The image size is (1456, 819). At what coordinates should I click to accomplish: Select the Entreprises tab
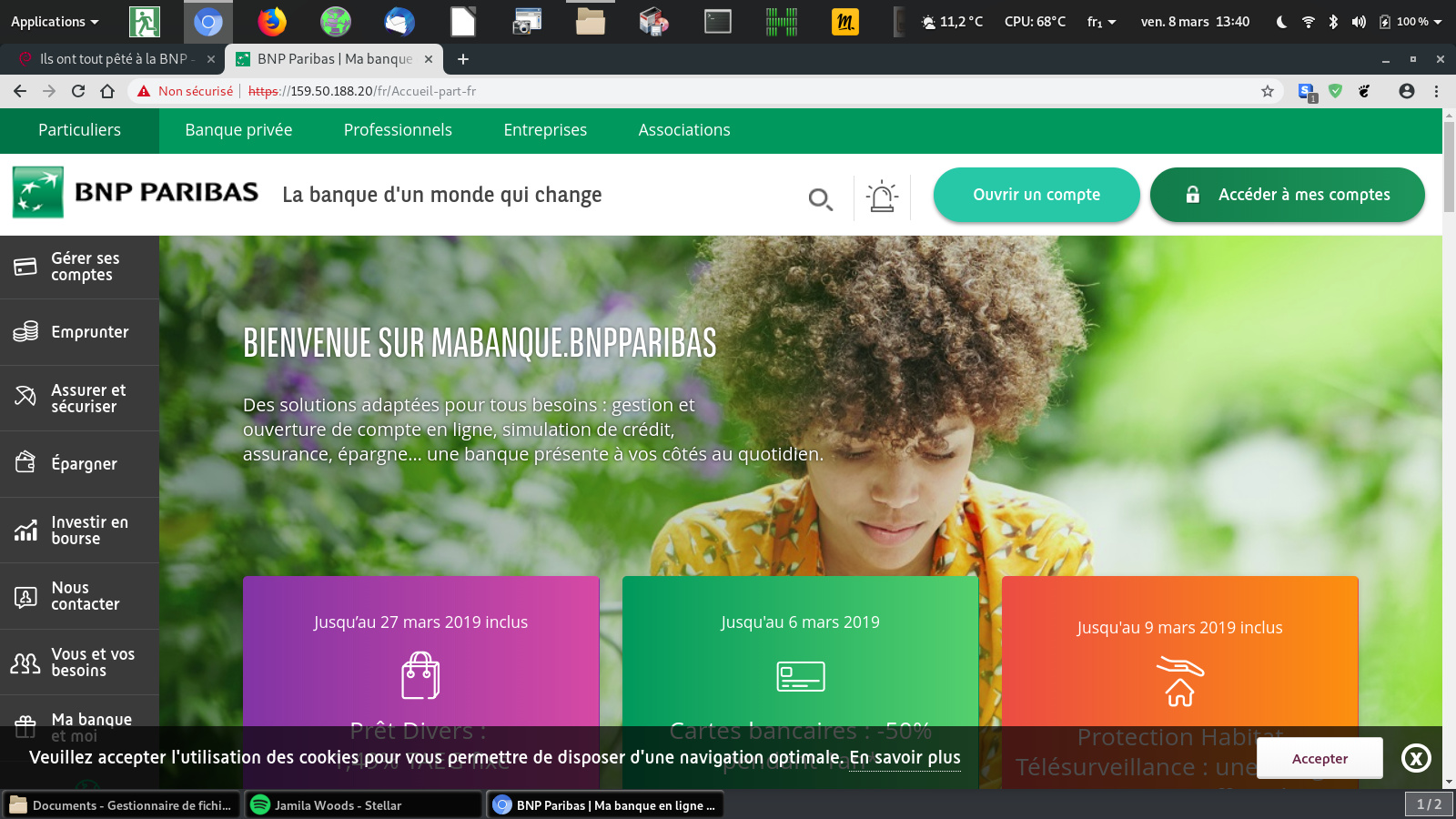pyautogui.click(x=545, y=130)
